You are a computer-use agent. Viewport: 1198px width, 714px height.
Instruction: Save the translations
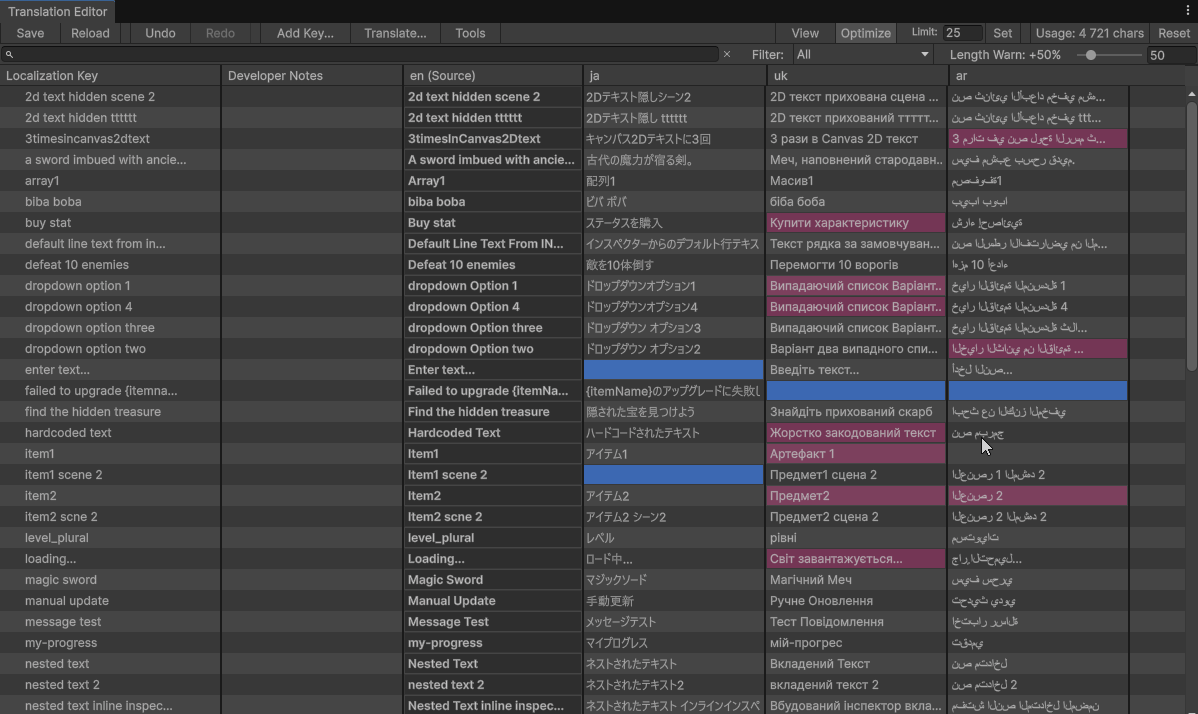30,33
